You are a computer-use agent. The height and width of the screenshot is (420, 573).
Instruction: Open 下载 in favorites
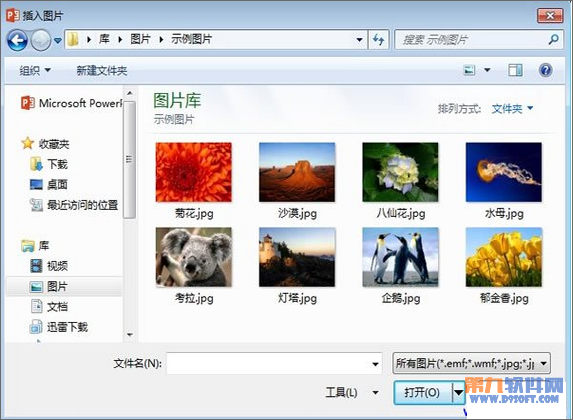(x=49, y=164)
